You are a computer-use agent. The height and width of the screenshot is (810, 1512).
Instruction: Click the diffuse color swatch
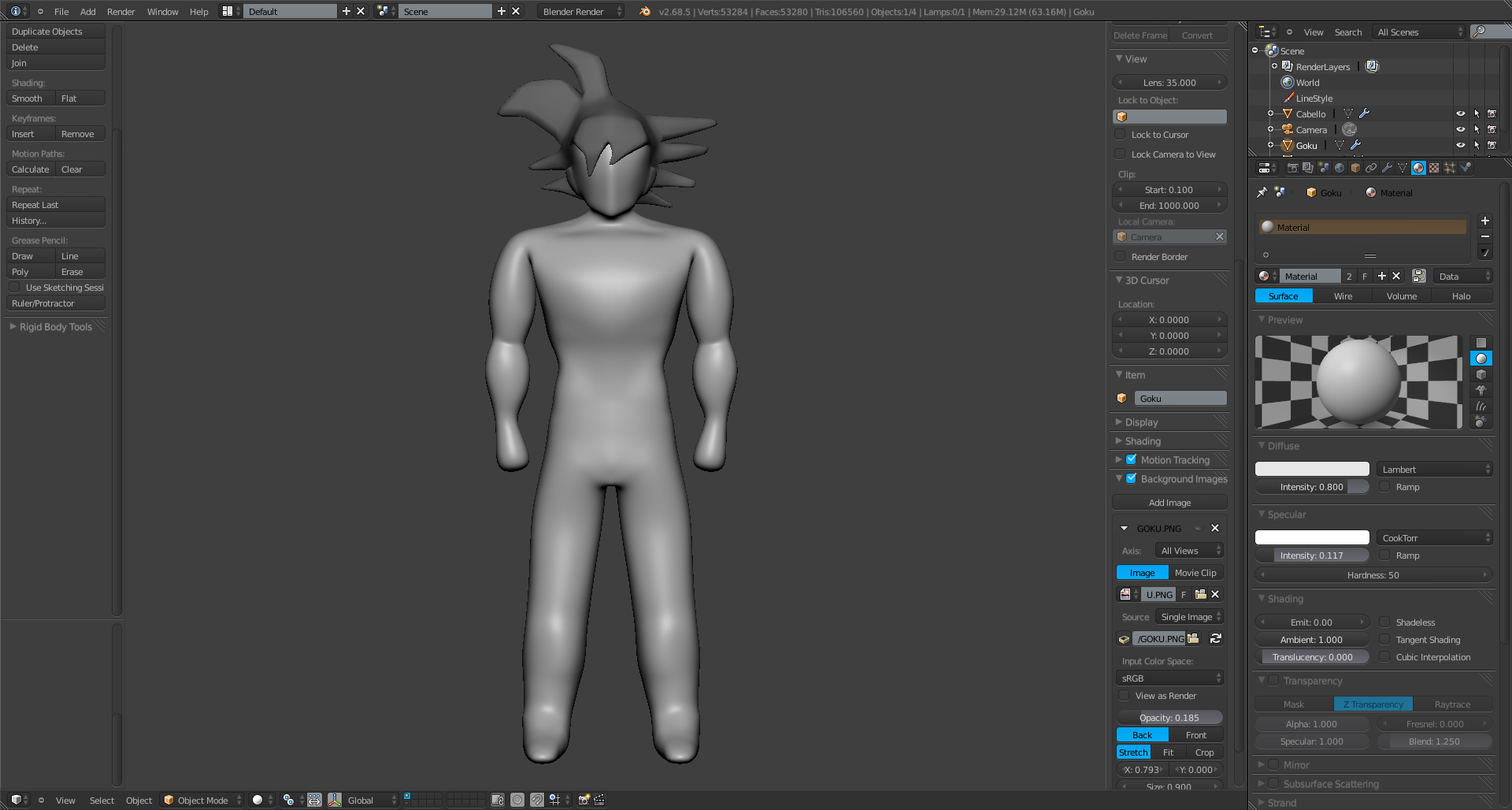1312,470
